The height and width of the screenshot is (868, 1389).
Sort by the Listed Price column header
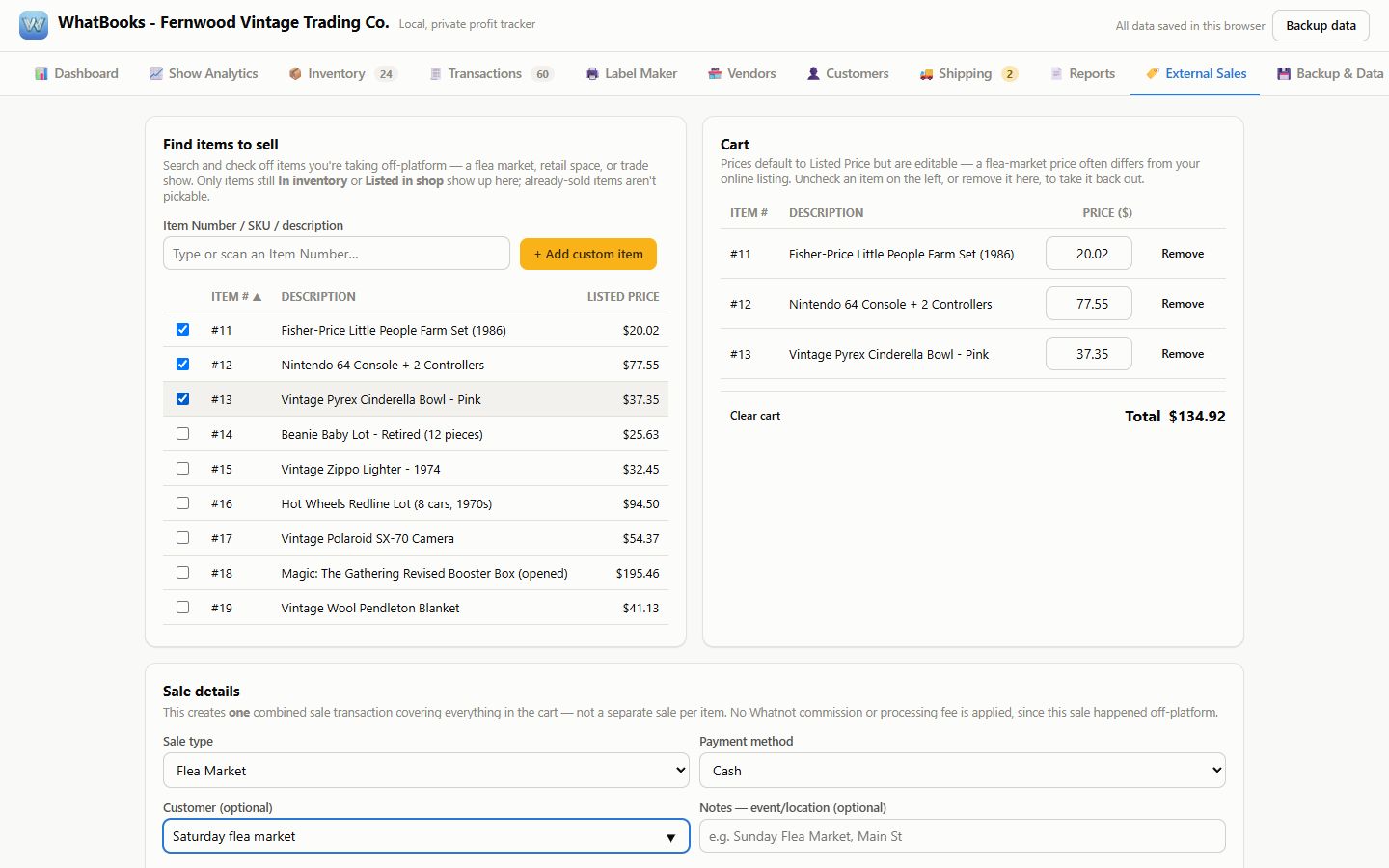pos(623,297)
